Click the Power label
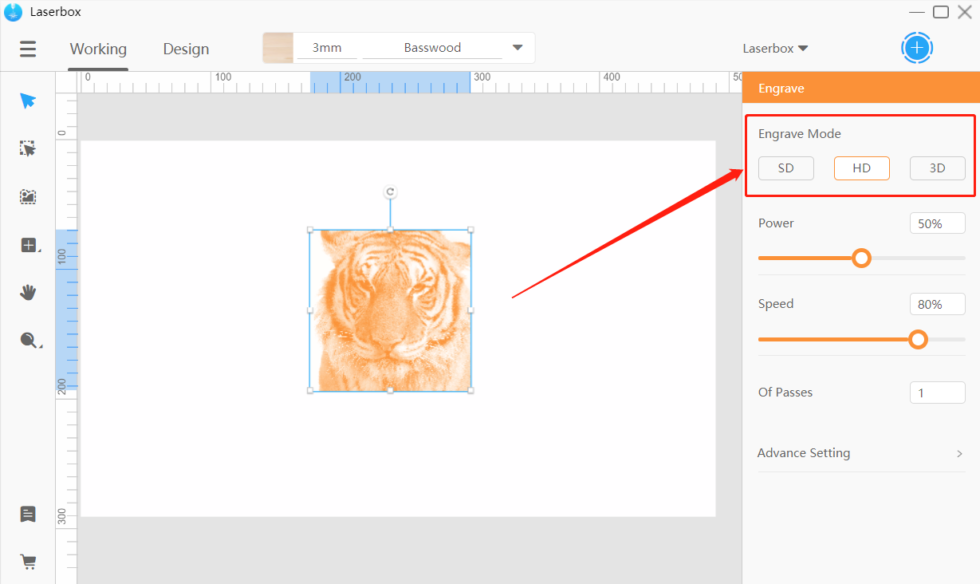980x584 pixels. 776,223
